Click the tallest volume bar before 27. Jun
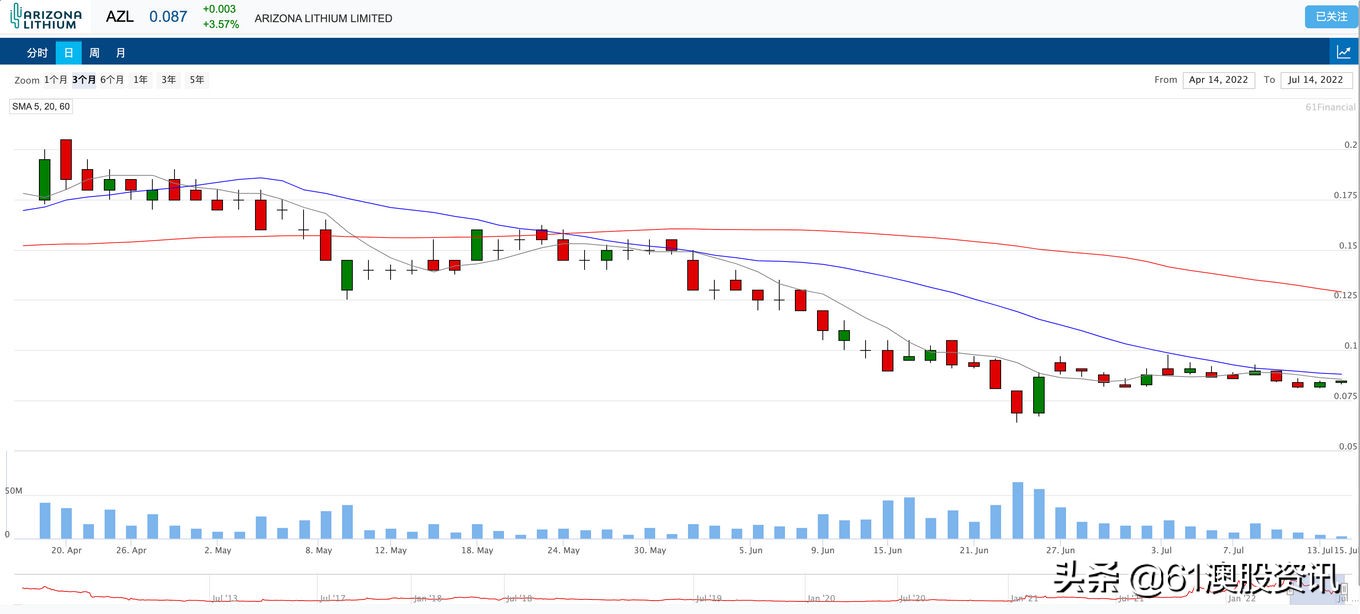Screen dimensions: 1360x614 click(1018, 511)
